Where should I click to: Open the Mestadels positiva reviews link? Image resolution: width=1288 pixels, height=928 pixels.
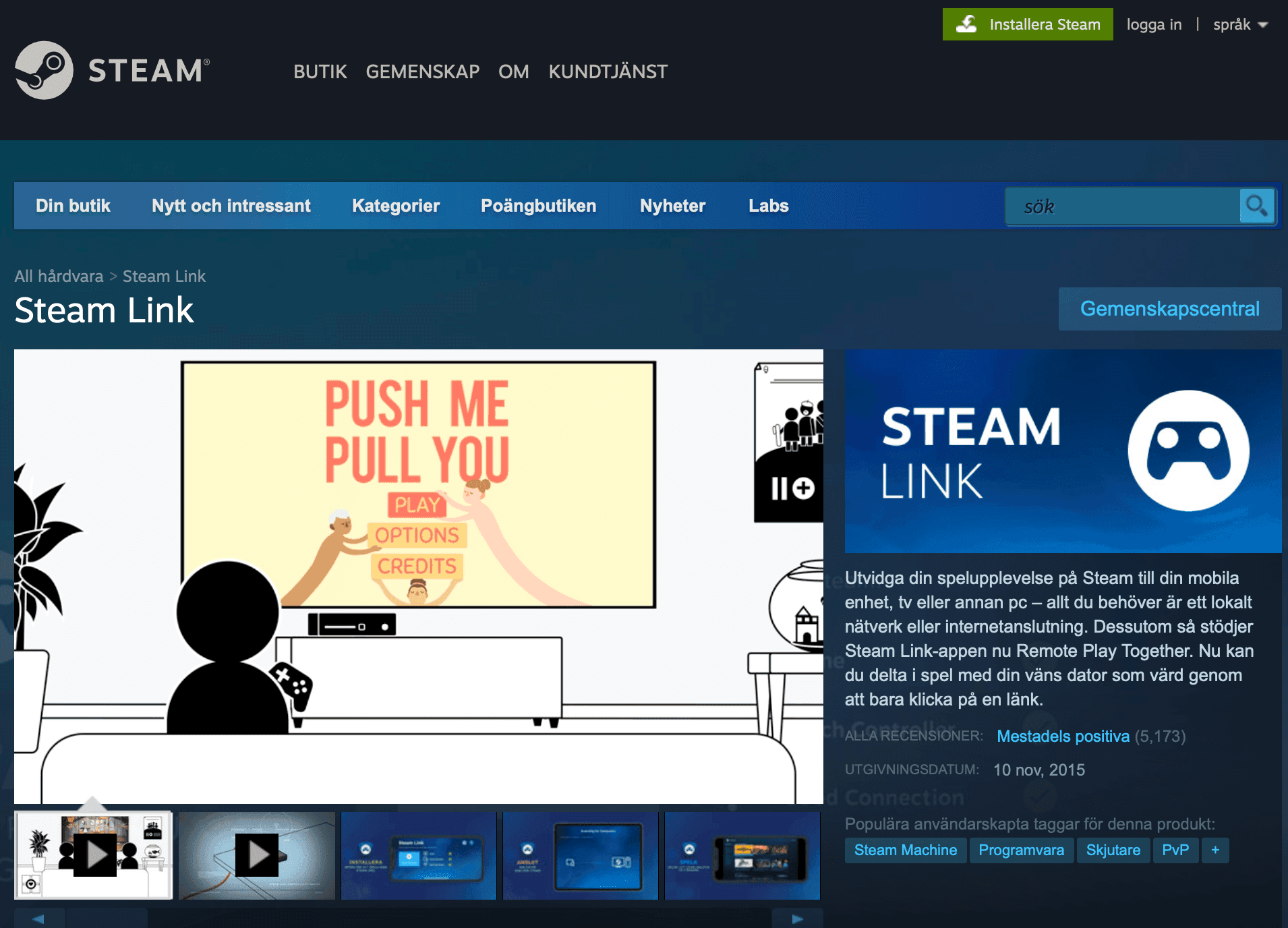point(1063,736)
